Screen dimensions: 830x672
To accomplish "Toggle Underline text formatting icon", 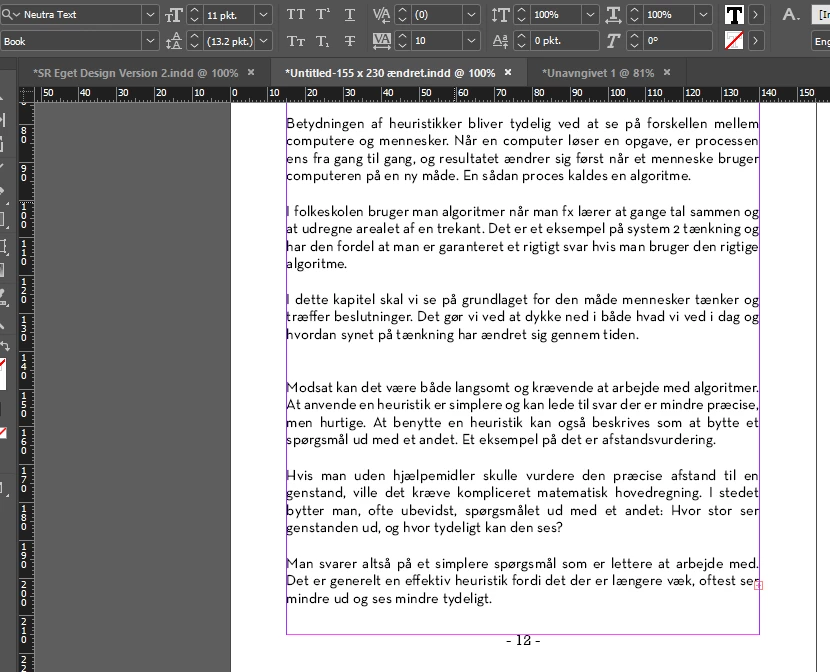I will (x=350, y=15).
